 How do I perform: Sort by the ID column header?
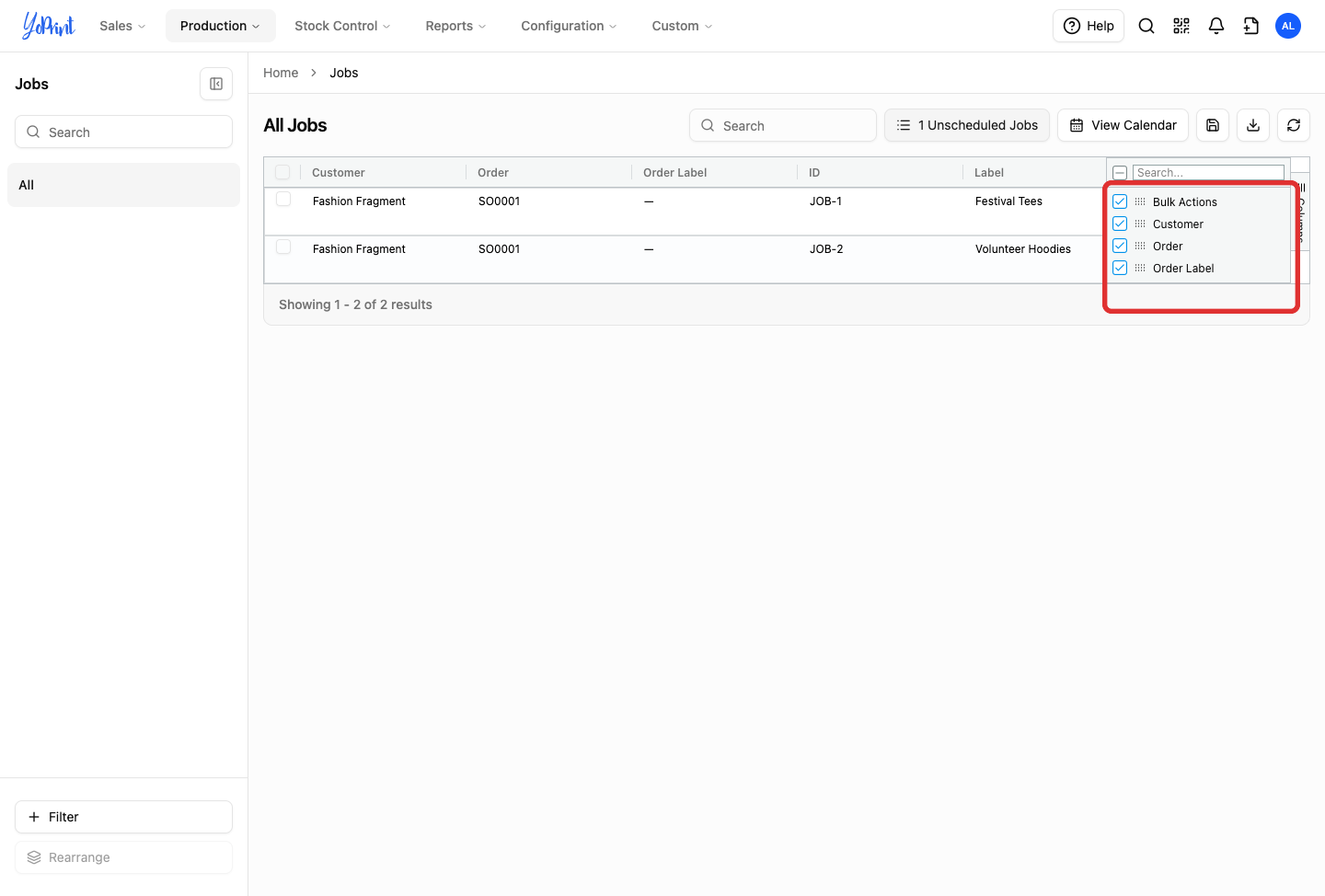pyautogui.click(x=814, y=172)
